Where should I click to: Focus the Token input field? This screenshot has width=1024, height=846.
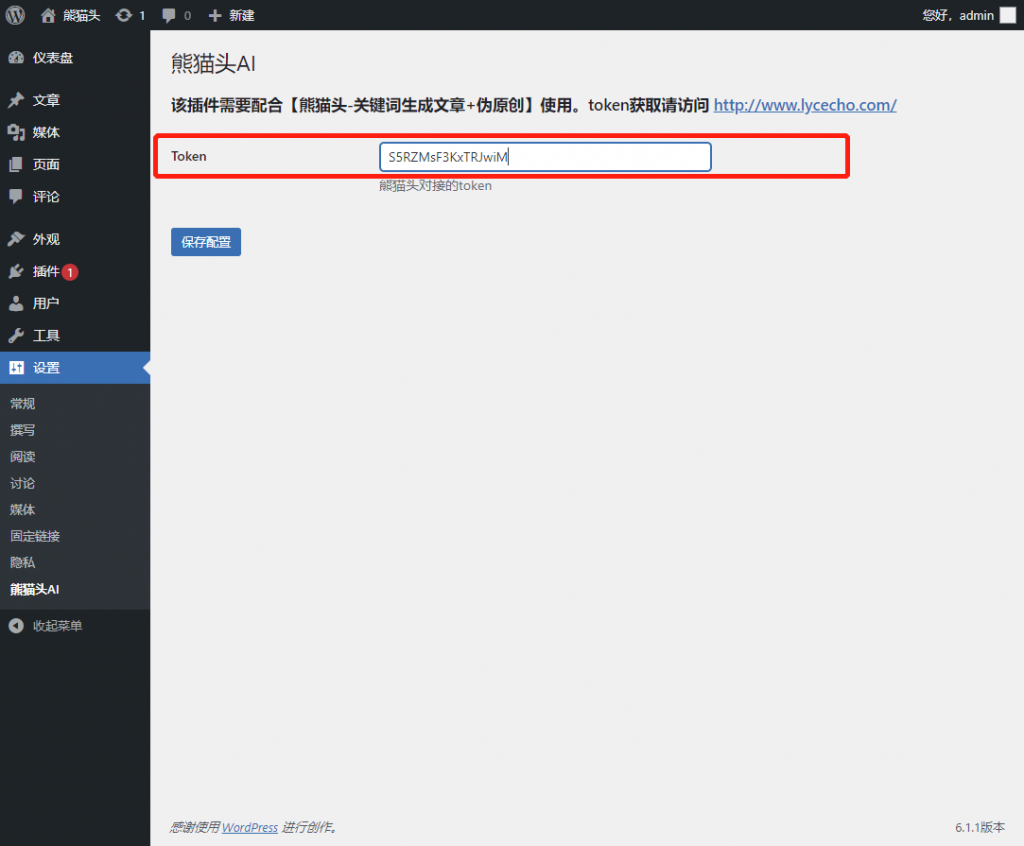coord(545,157)
